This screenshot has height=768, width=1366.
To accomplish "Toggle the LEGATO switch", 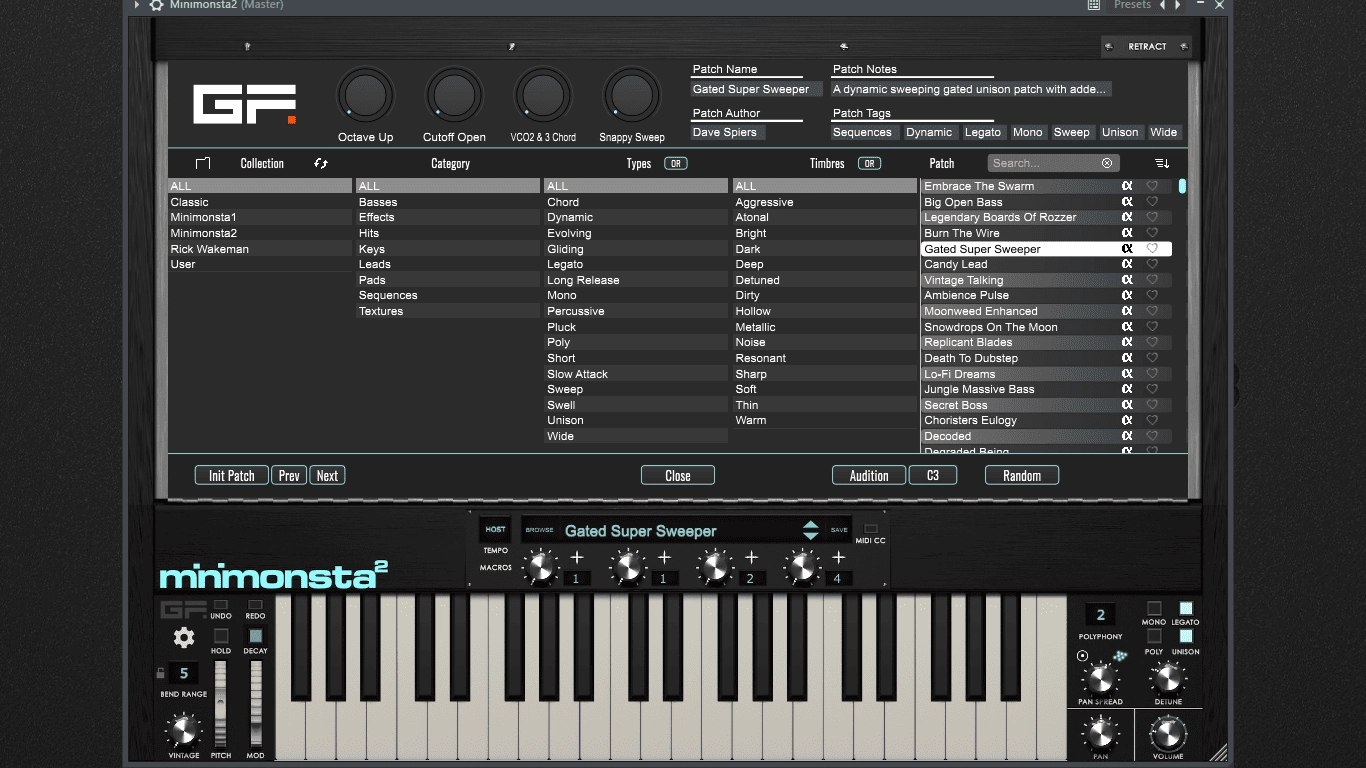I will [x=1186, y=608].
